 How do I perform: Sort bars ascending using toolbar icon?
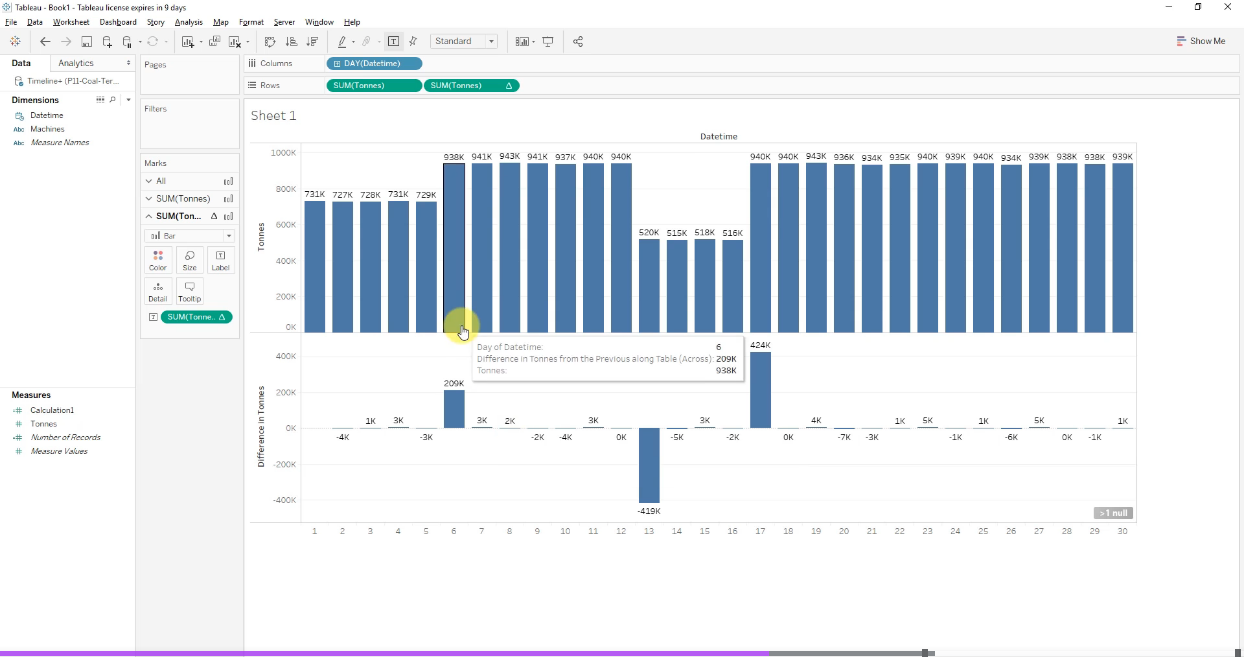click(x=291, y=42)
